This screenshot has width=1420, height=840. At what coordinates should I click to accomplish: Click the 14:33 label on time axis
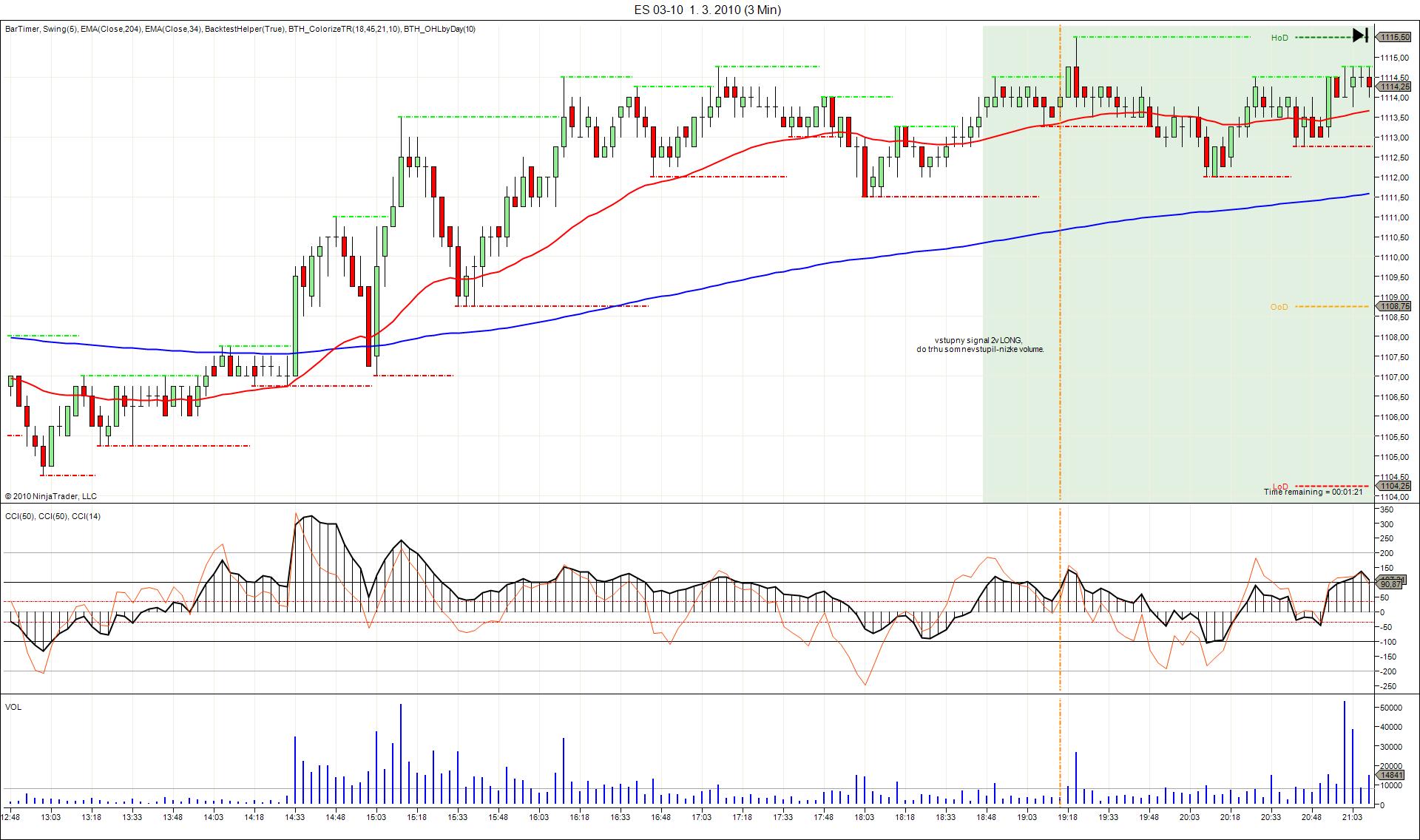coord(294,817)
